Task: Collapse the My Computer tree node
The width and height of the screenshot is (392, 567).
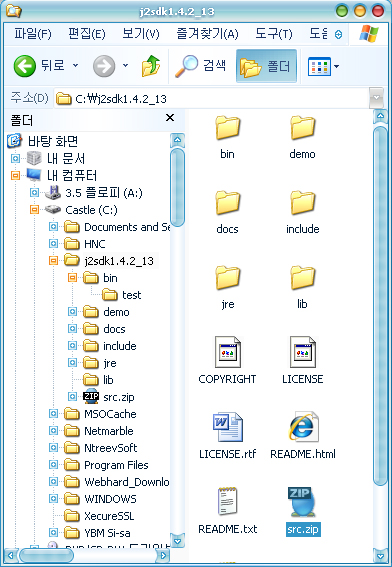Action: pos(15,176)
